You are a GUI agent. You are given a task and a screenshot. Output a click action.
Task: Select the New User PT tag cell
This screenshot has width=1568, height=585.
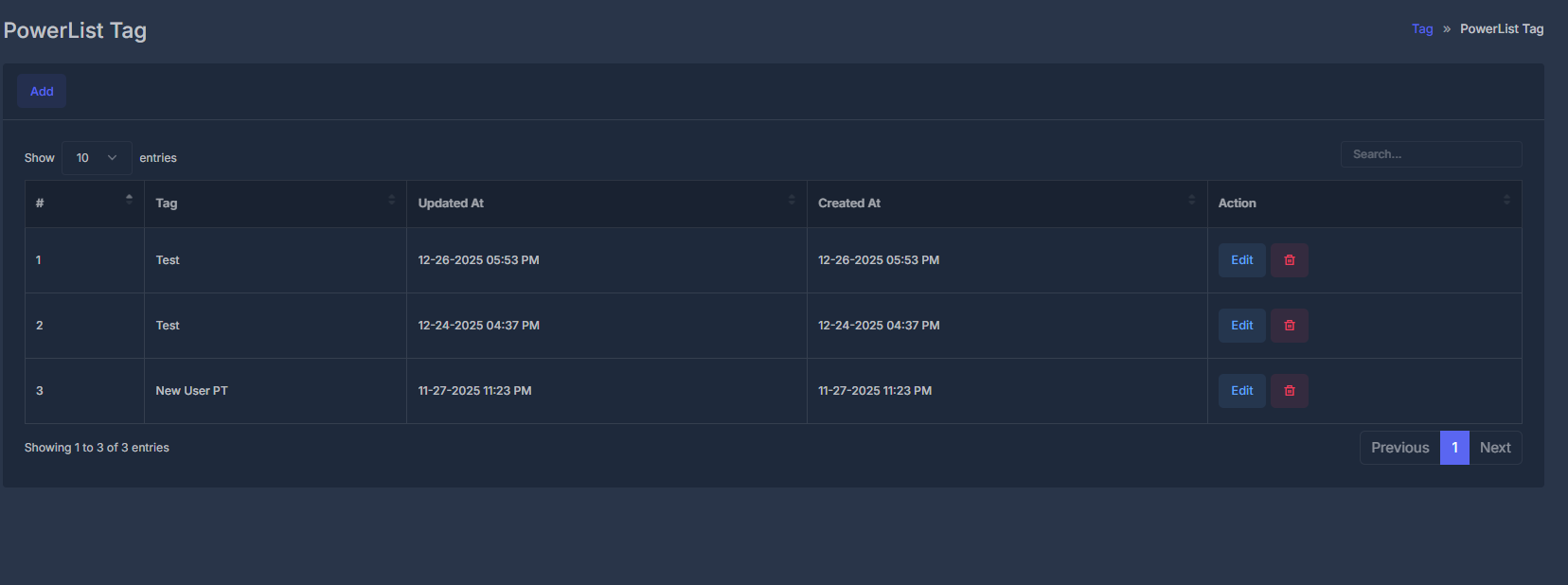click(x=276, y=391)
